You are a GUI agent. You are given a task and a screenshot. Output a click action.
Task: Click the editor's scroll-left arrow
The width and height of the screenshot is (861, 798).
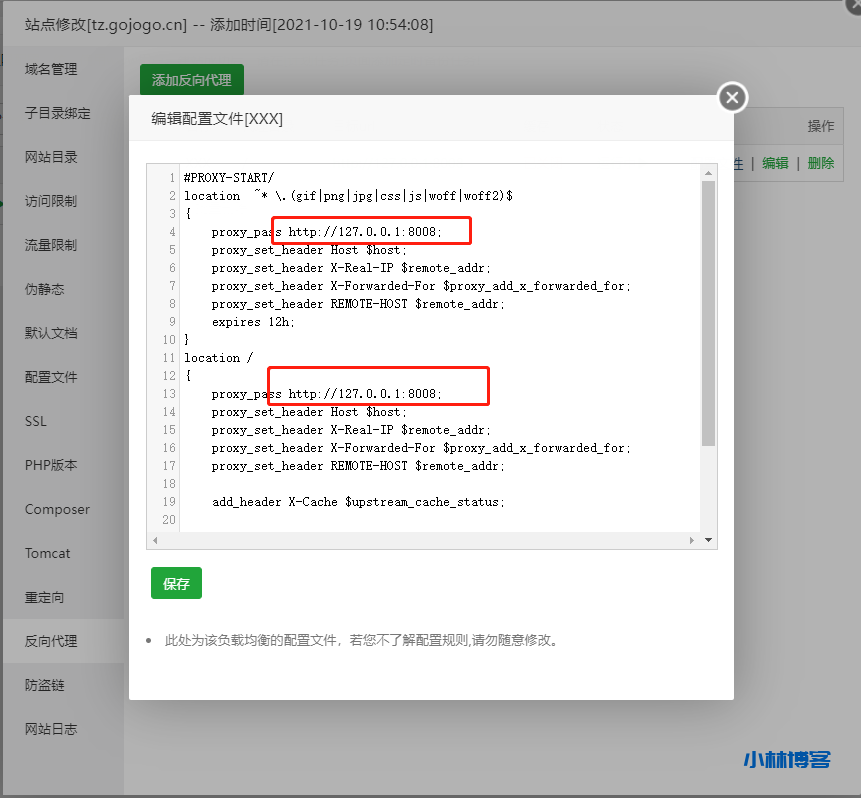pyautogui.click(x=155, y=540)
